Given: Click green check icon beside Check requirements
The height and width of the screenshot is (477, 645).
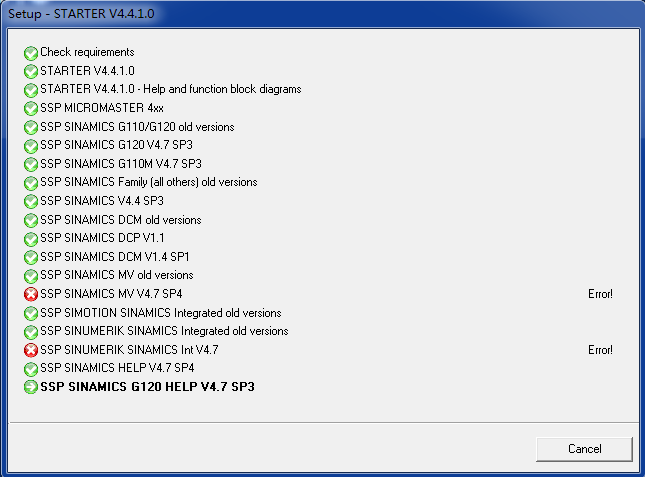Looking at the screenshot, I should [x=31, y=52].
